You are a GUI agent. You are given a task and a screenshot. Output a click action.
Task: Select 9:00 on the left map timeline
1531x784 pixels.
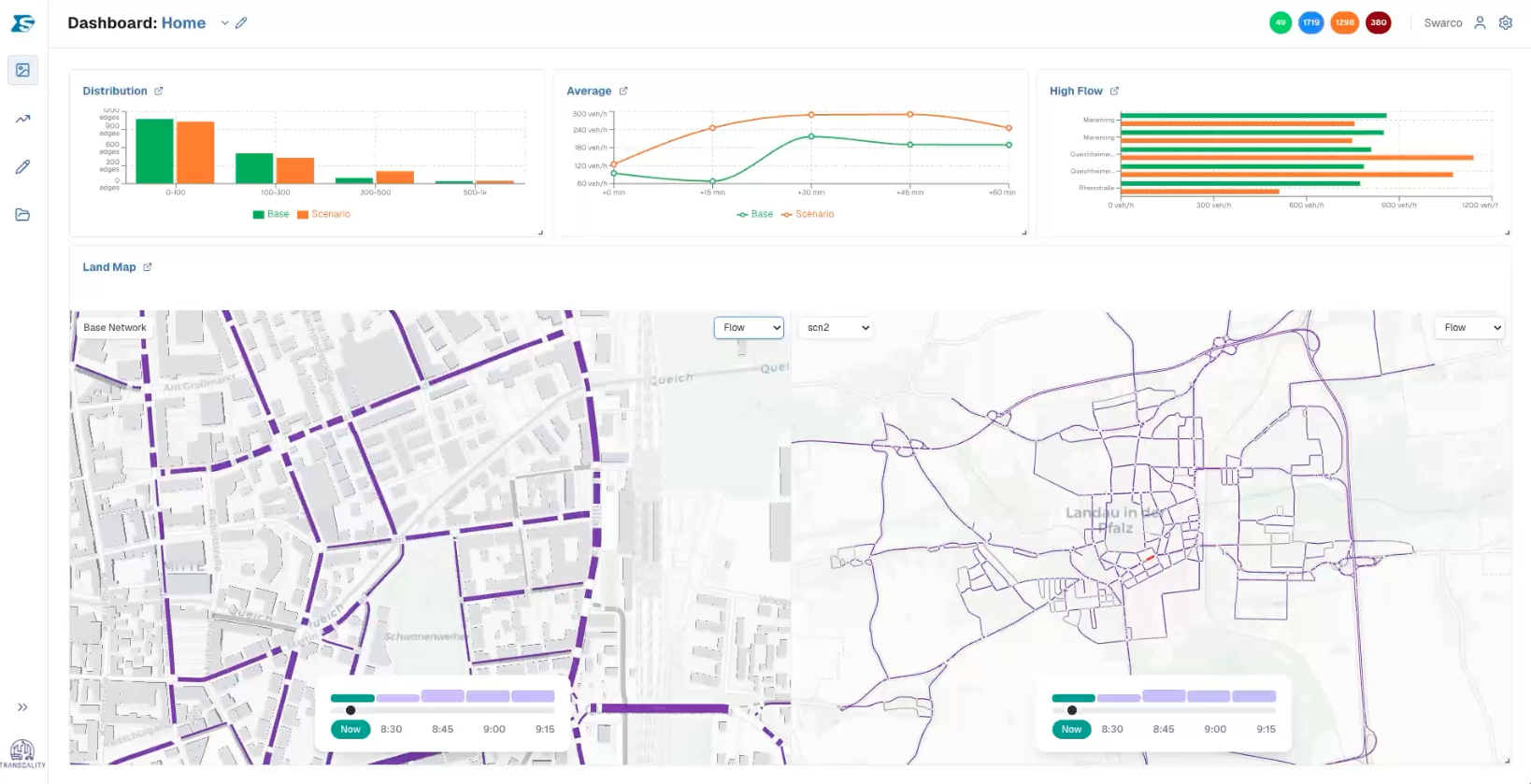tap(494, 729)
